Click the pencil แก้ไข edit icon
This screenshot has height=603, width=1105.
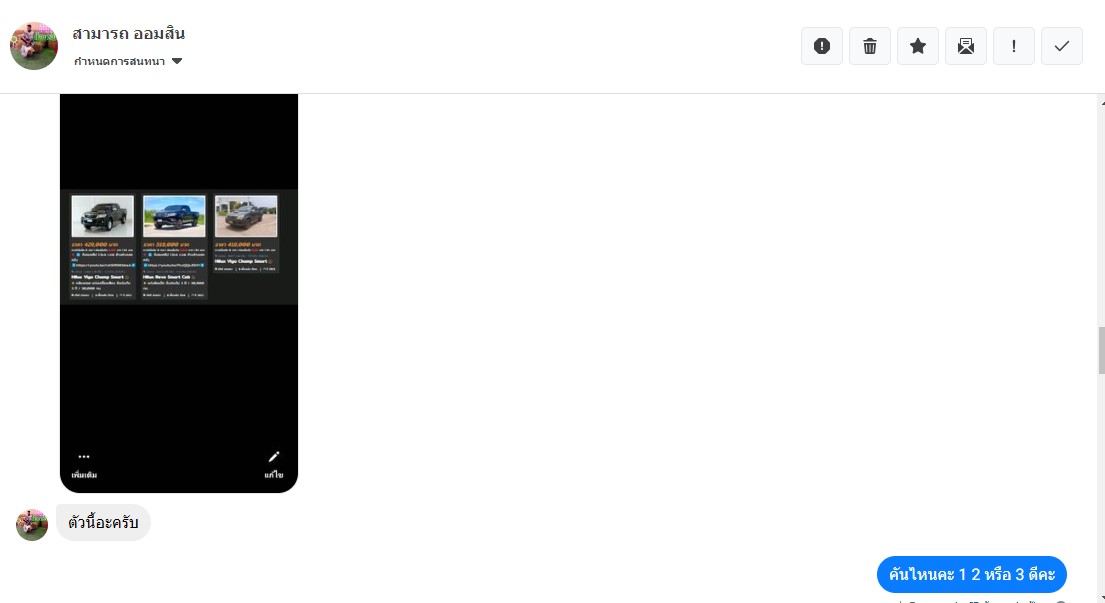point(273,465)
